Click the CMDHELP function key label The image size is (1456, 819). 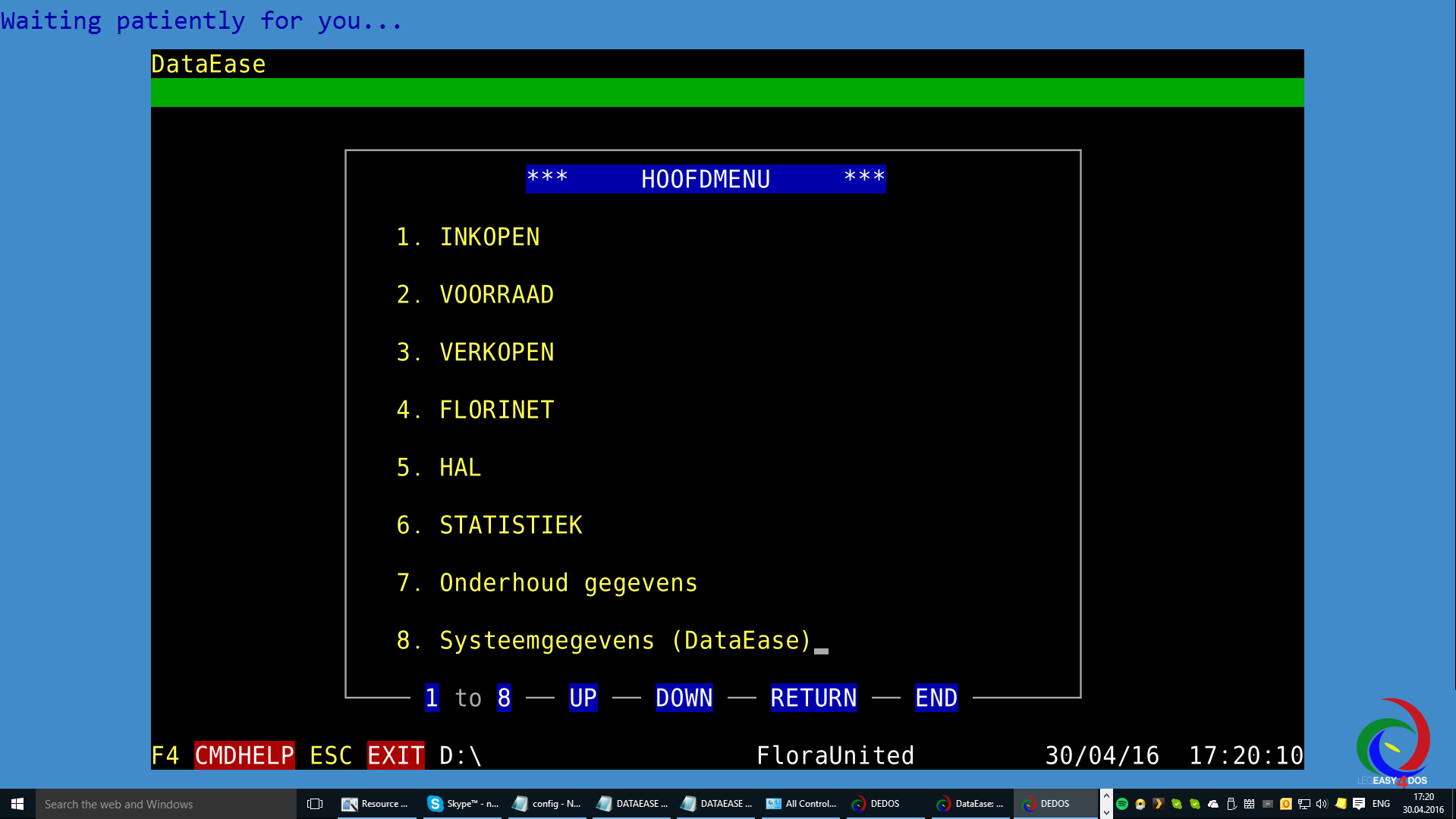click(244, 755)
